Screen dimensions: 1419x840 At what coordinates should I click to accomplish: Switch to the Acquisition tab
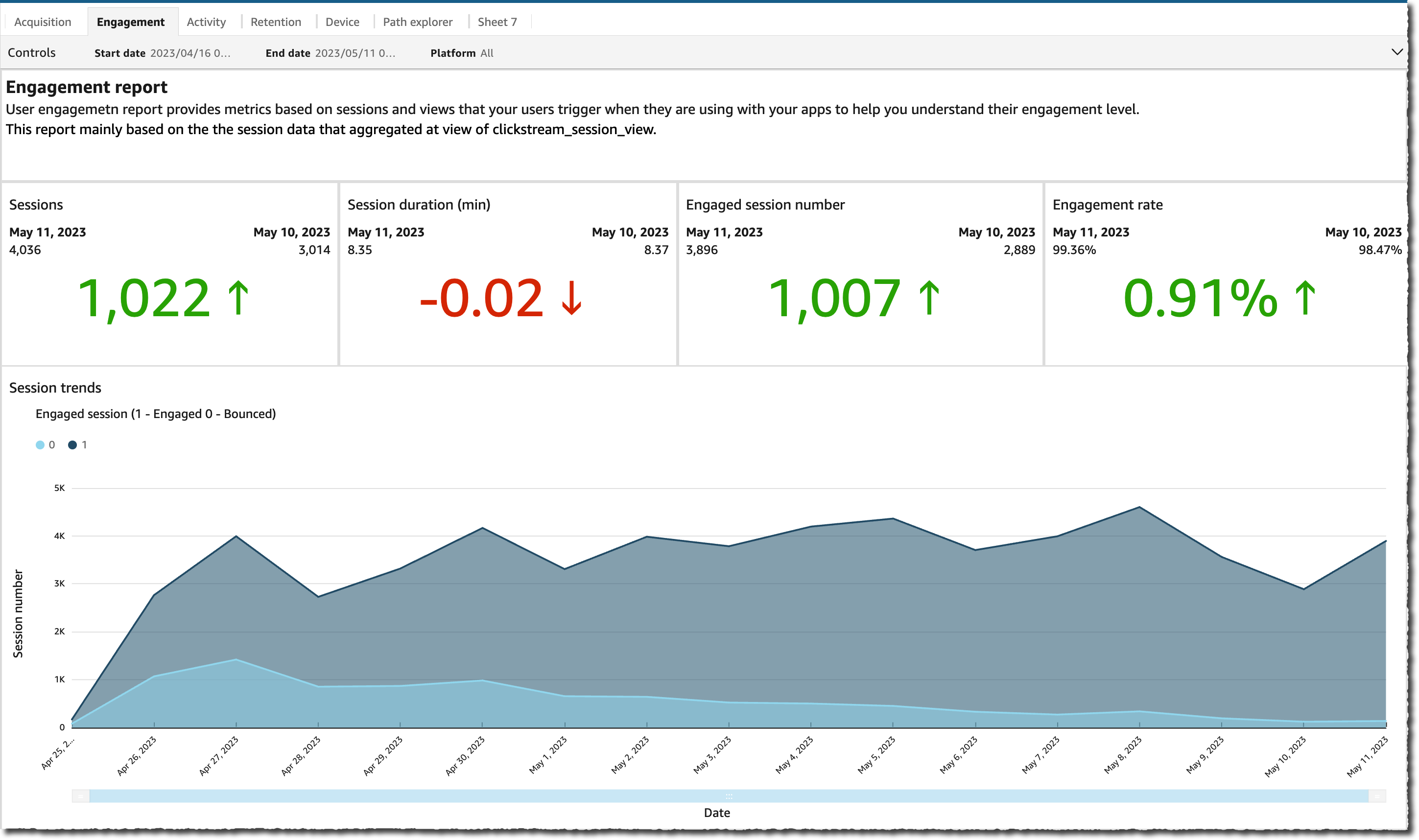43,22
